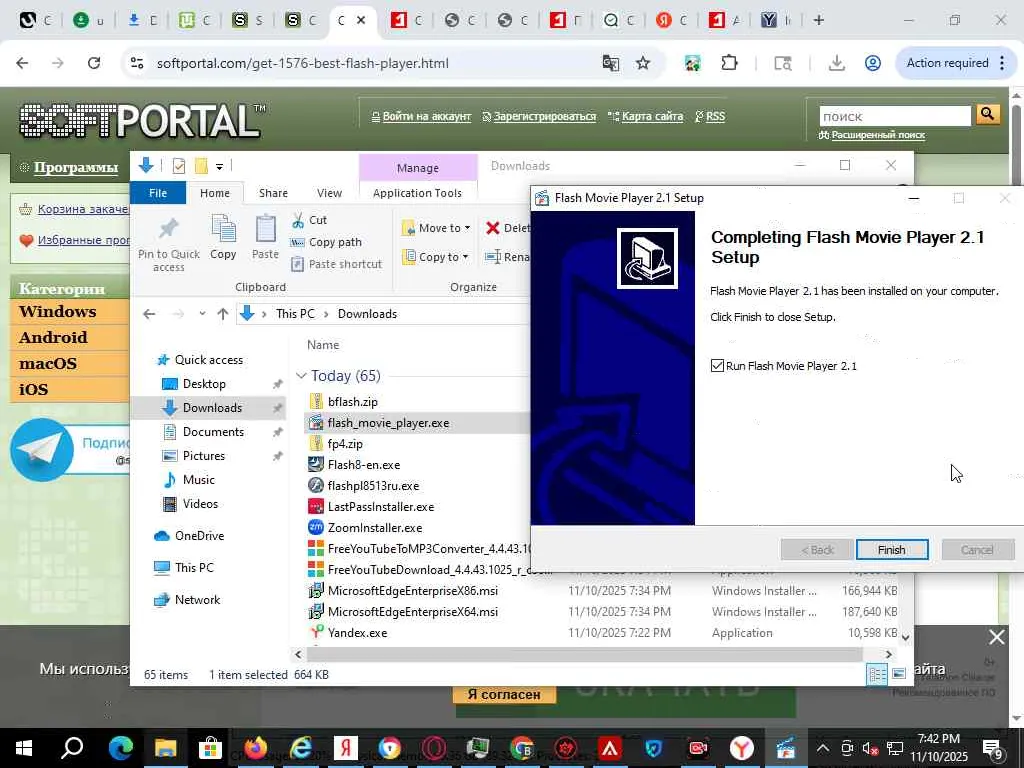Viewport: 1024px width, 768px height.
Task: Click the Explorer horizontal scrollbar
Action: (583, 654)
